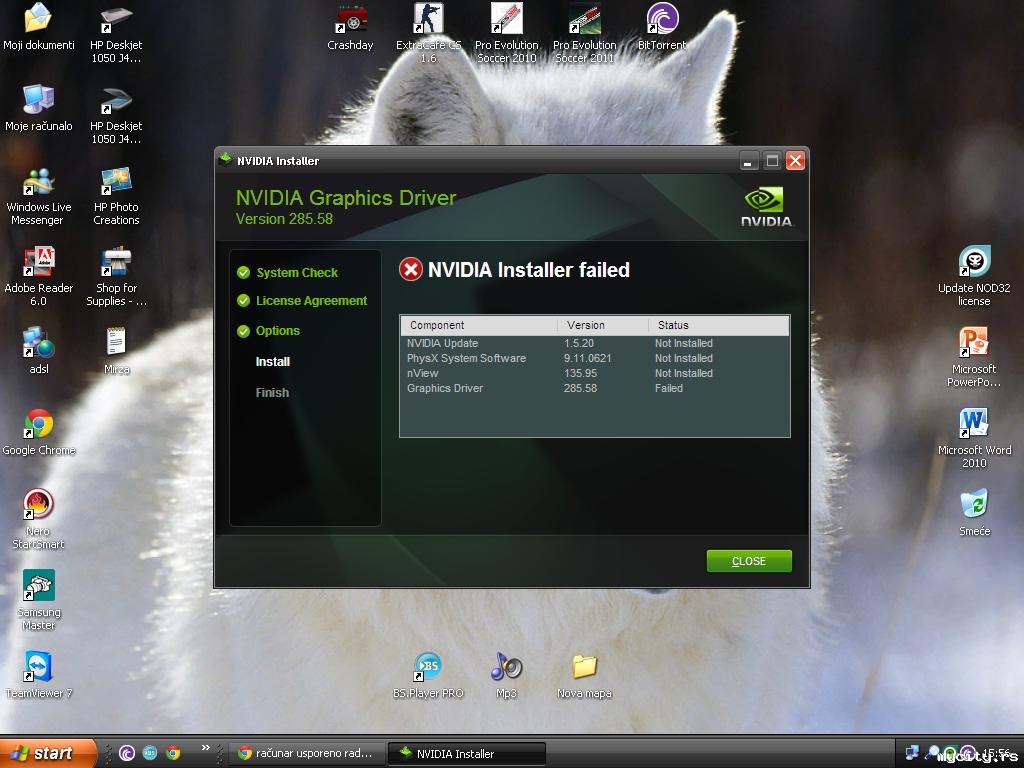Viewport: 1024px width, 768px height.
Task: Click the Finish step label
Action: point(272,392)
